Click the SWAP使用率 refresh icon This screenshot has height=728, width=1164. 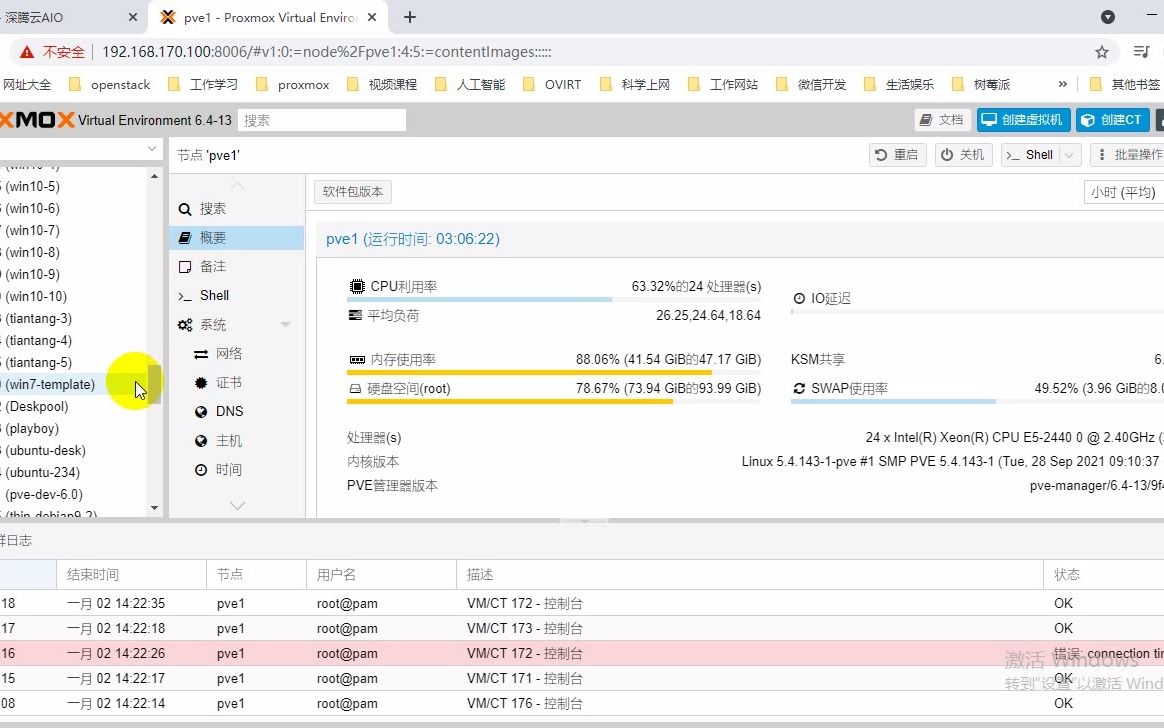click(x=799, y=388)
